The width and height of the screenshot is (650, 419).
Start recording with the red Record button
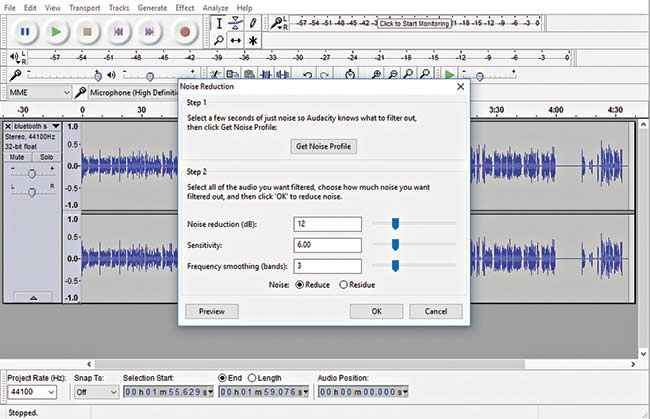point(185,31)
